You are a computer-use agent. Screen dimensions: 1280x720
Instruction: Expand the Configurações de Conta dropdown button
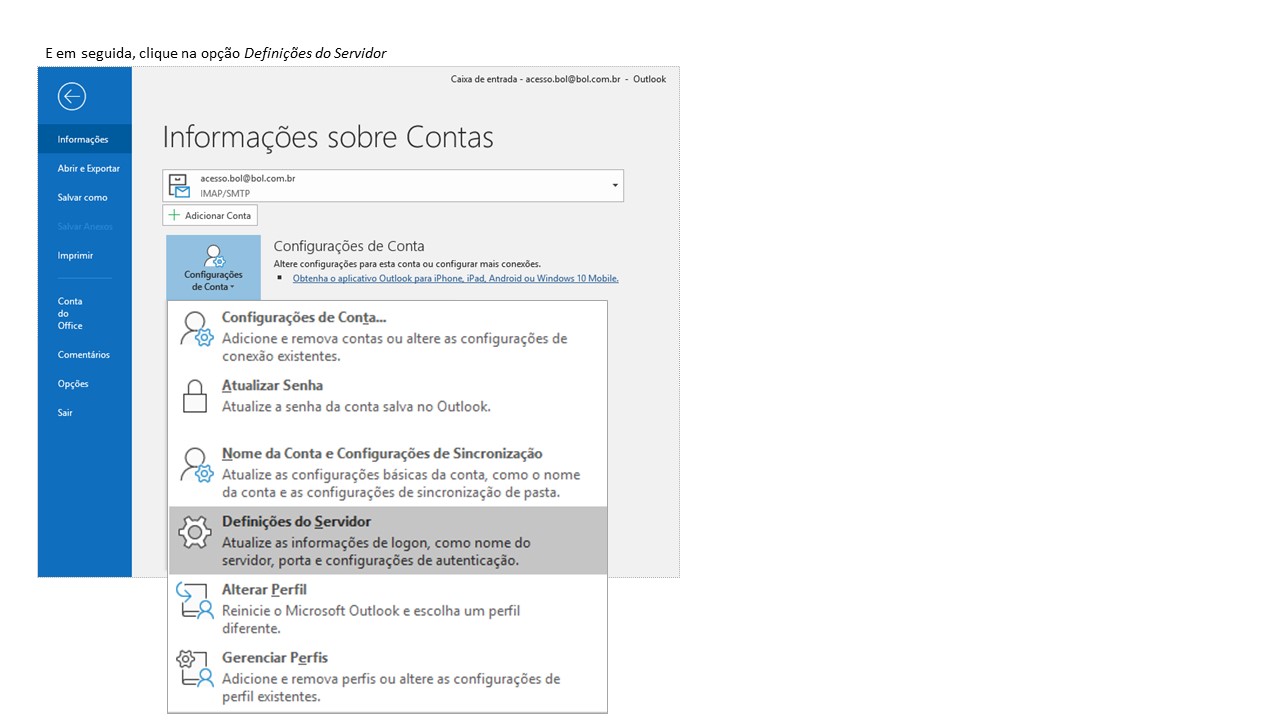click(213, 267)
